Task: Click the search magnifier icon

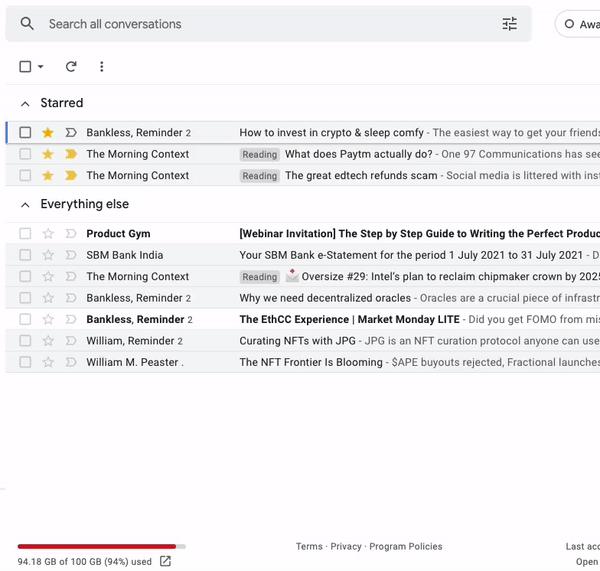Action: (27, 24)
